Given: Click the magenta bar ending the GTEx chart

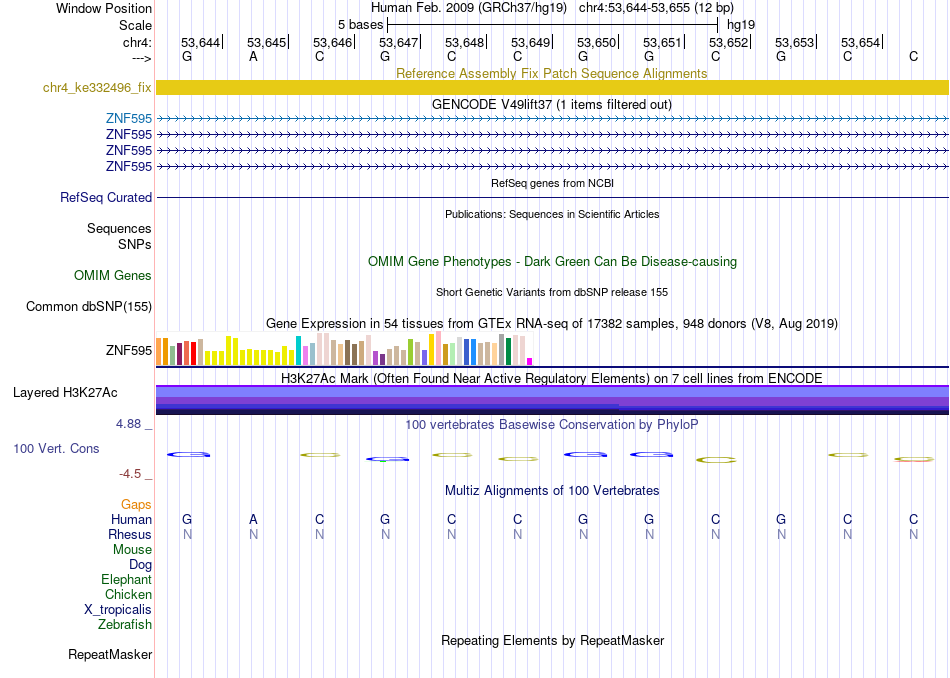Looking at the screenshot, I should point(530,362).
